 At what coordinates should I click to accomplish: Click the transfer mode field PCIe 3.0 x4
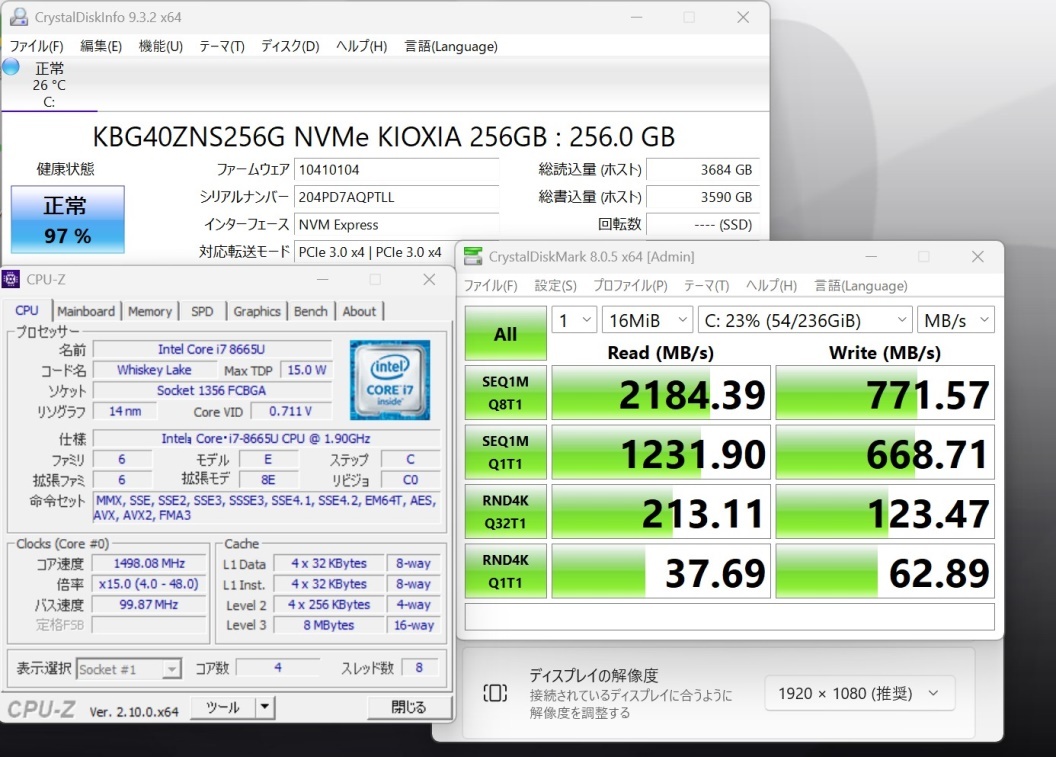374,252
